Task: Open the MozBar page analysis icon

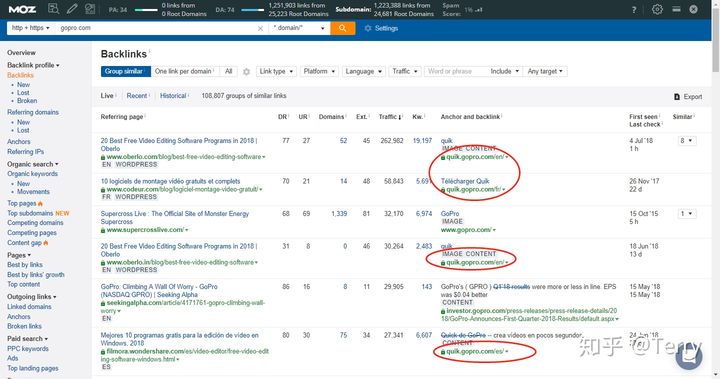Action: point(53,9)
